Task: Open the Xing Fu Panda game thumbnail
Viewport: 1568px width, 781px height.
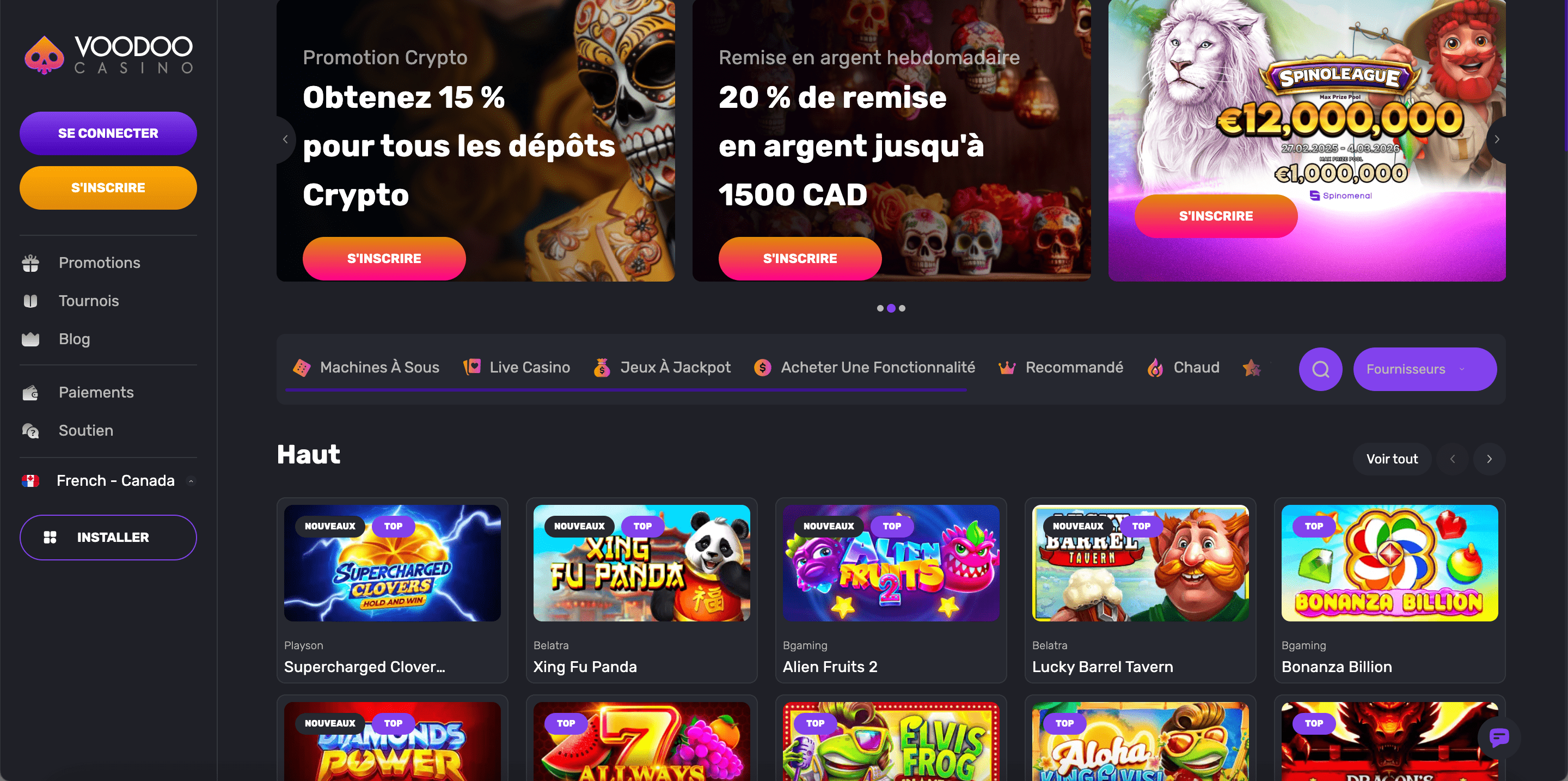Action: pos(641,563)
